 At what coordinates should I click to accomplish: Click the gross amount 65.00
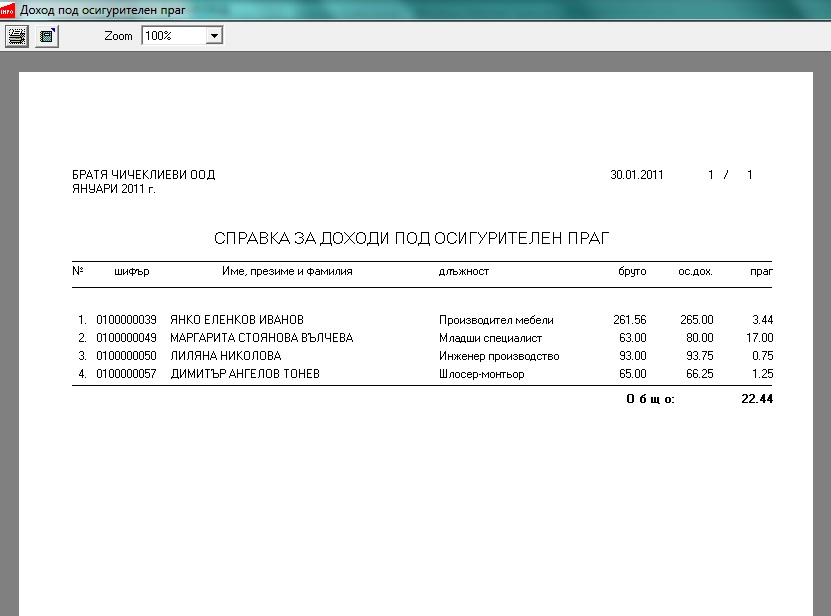click(633, 374)
